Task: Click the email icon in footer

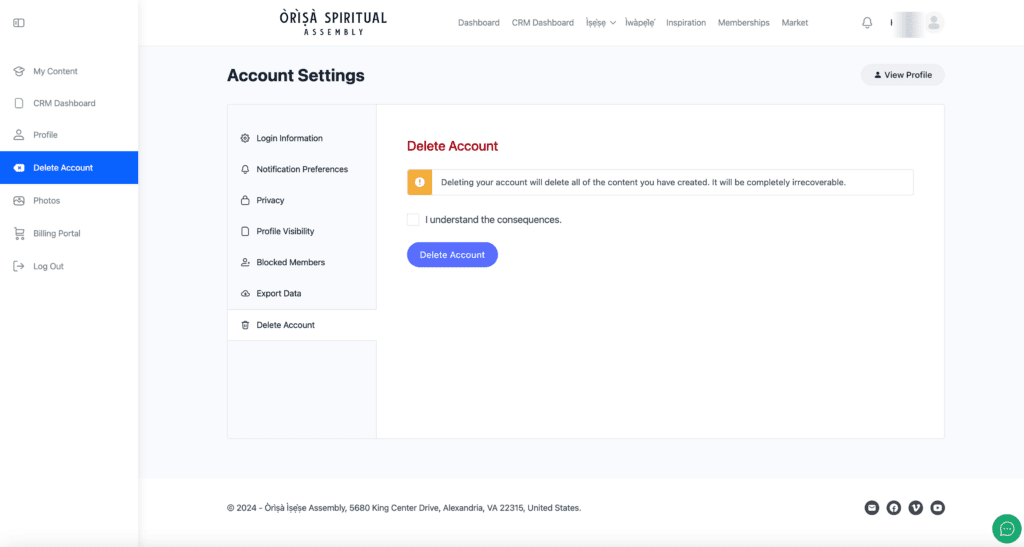Action: (x=872, y=508)
